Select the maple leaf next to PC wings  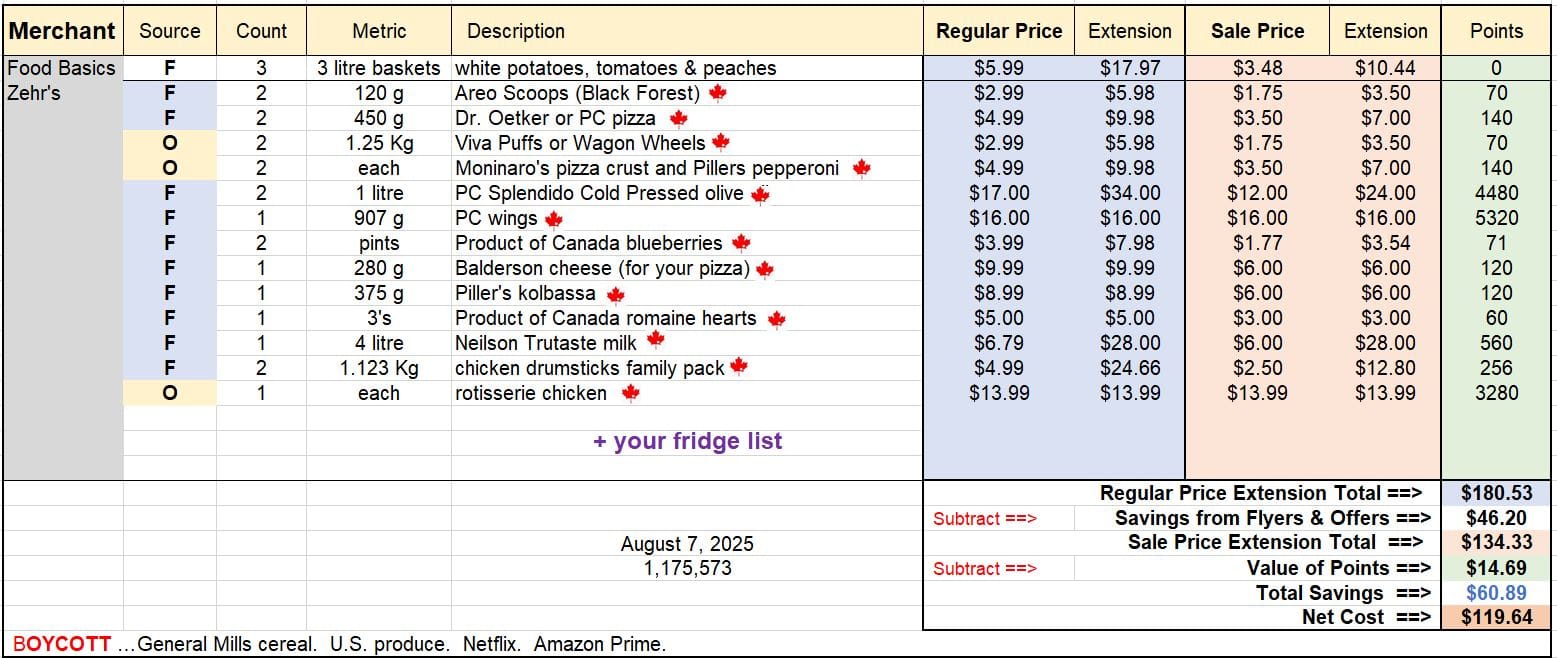[x=553, y=218]
